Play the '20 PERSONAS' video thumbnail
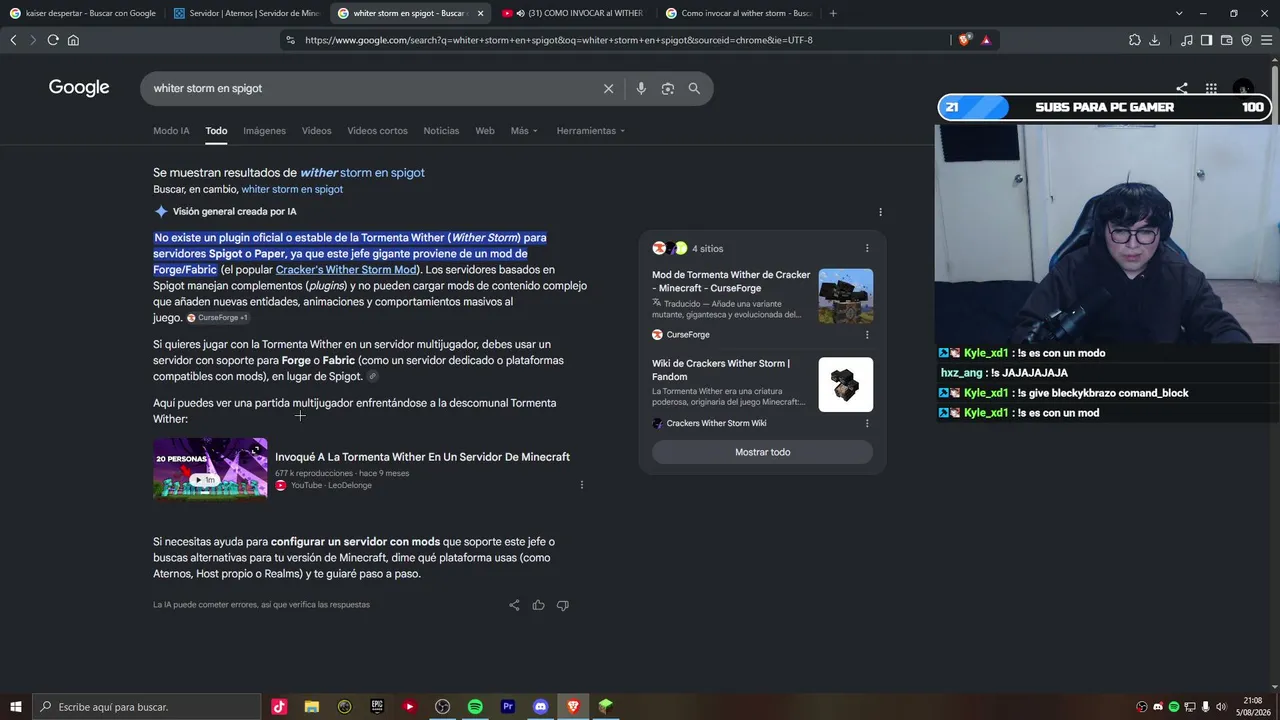Viewport: 1280px width, 720px height. click(210, 468)
